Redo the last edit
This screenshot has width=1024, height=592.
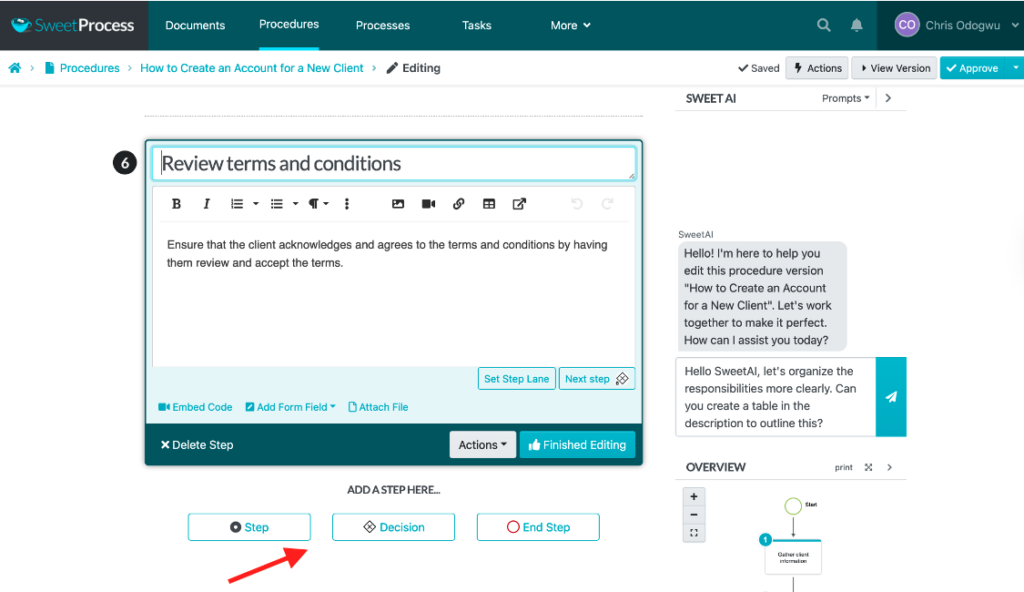tap(607, 204)
